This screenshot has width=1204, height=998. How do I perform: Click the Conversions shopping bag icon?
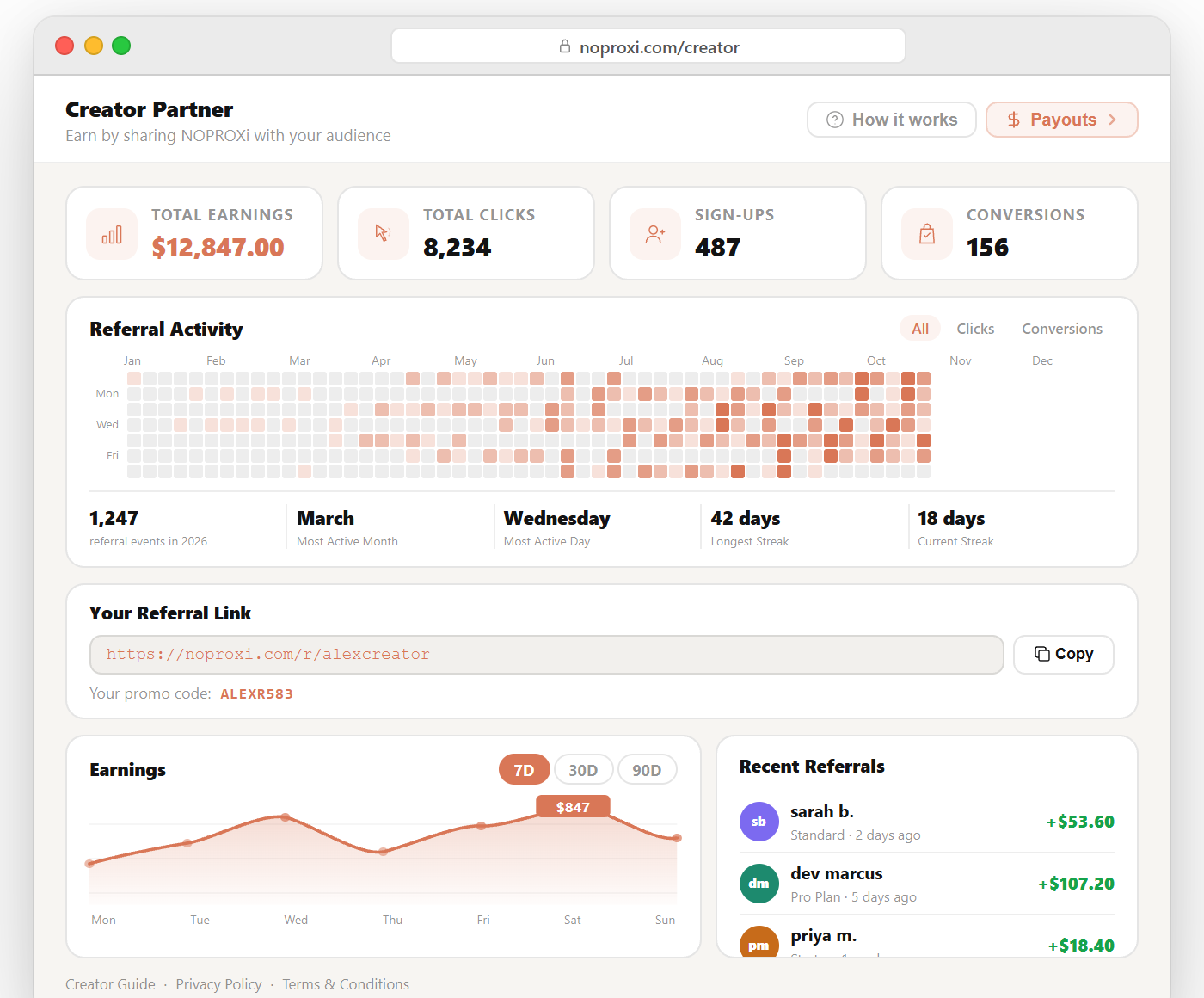click(x=927, y=234)
